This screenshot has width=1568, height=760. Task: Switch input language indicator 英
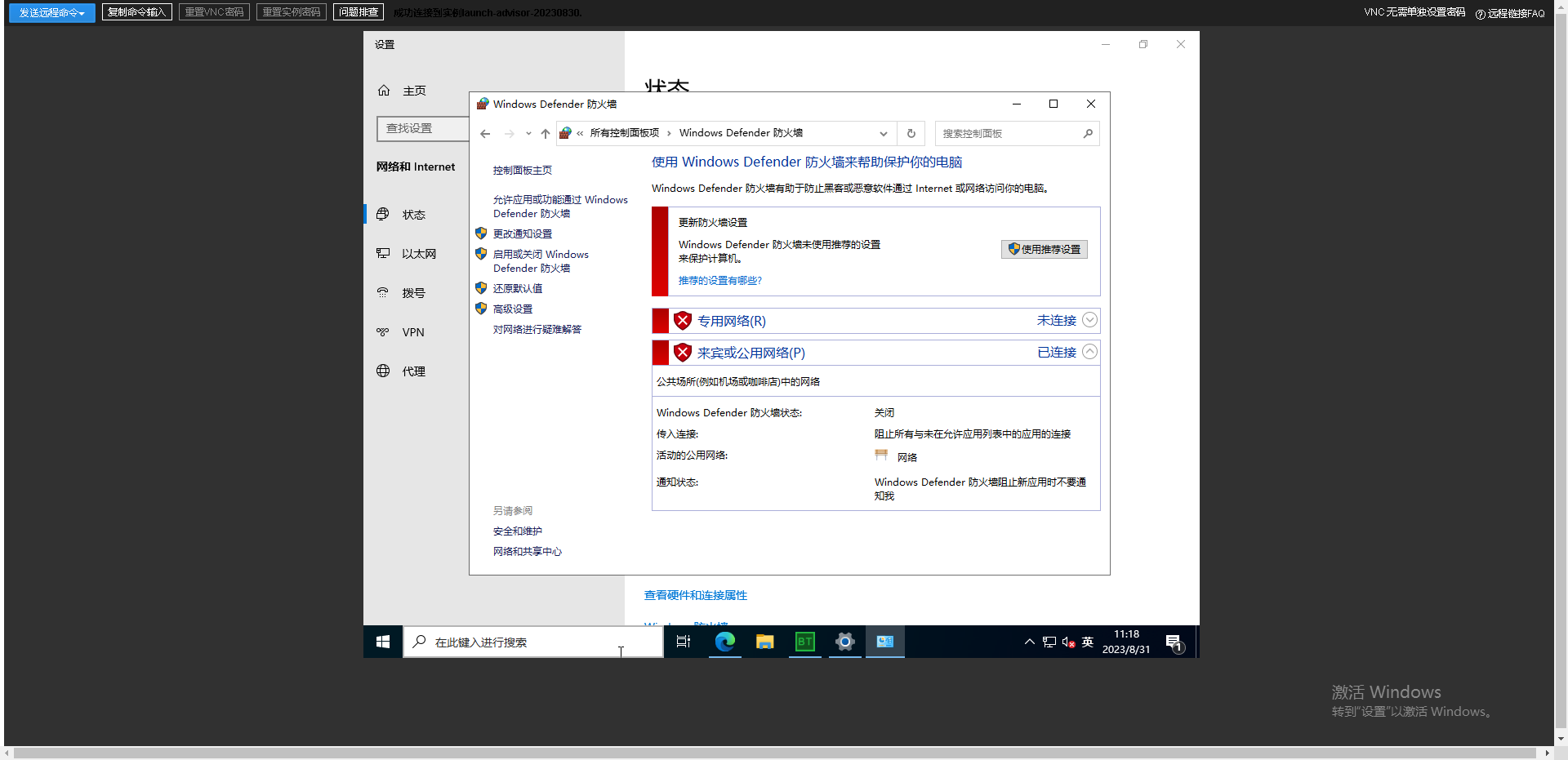[x=1087, y=642]
